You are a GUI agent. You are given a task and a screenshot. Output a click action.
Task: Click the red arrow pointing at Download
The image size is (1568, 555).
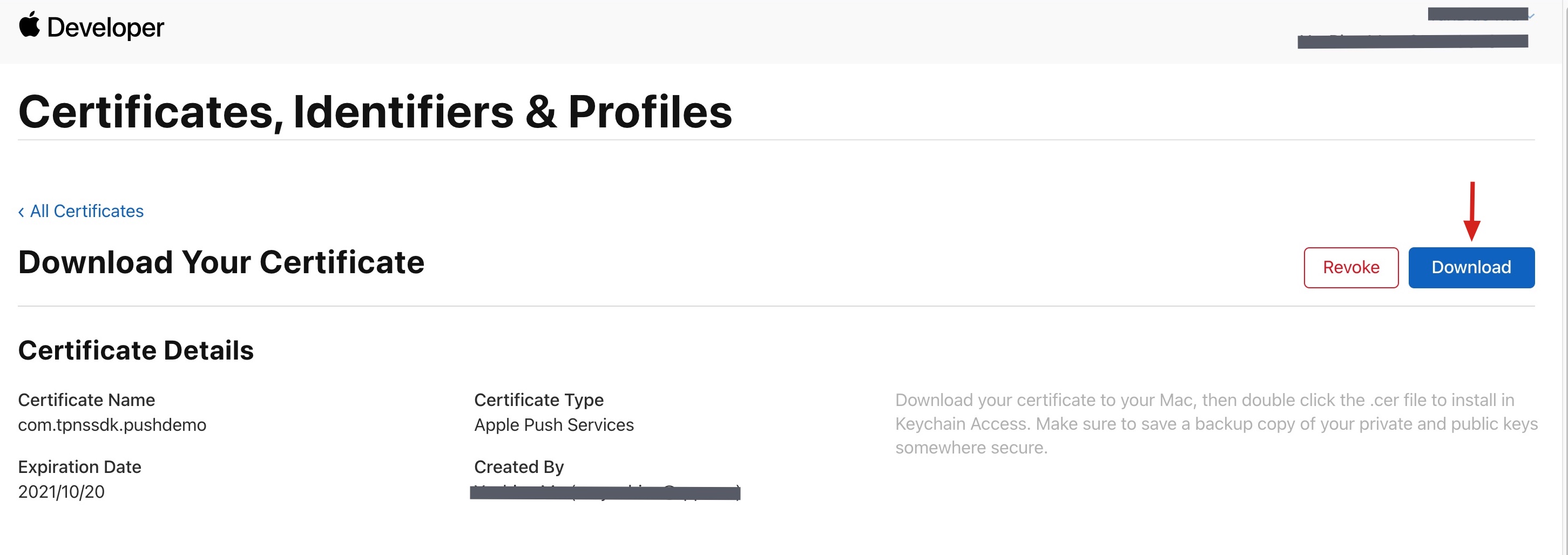pos(1471,211)
